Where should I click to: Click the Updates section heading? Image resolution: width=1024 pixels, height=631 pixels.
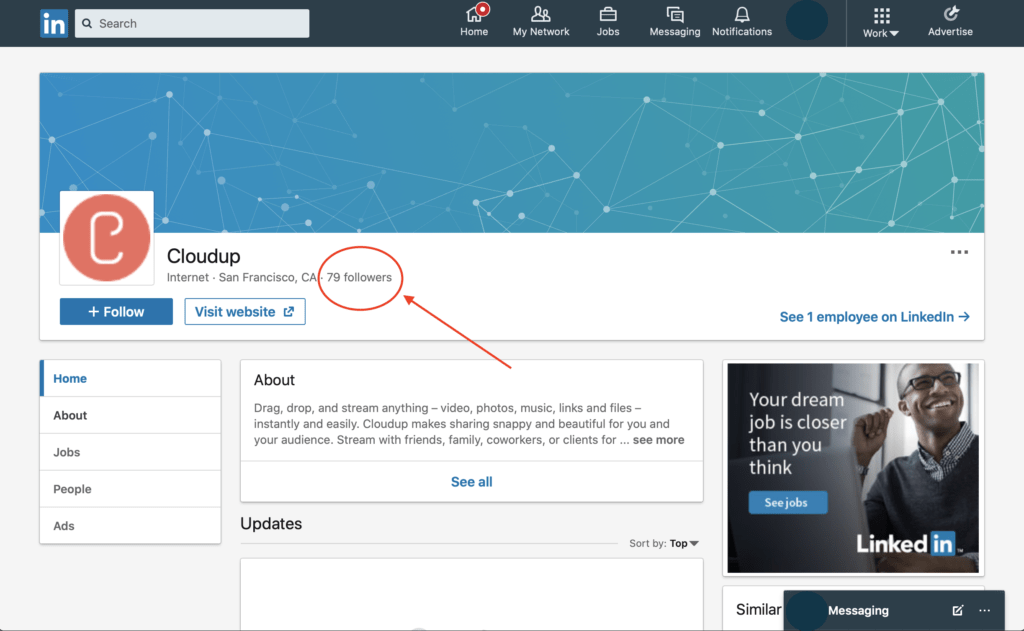coord(271,524)
